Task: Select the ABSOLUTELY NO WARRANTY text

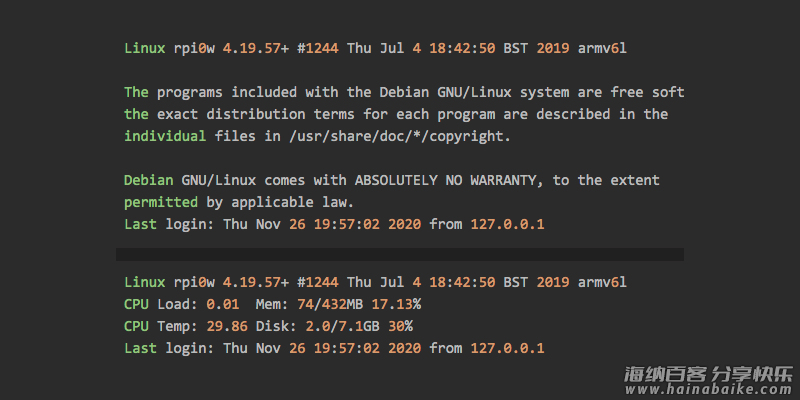Action: (445, 181)
